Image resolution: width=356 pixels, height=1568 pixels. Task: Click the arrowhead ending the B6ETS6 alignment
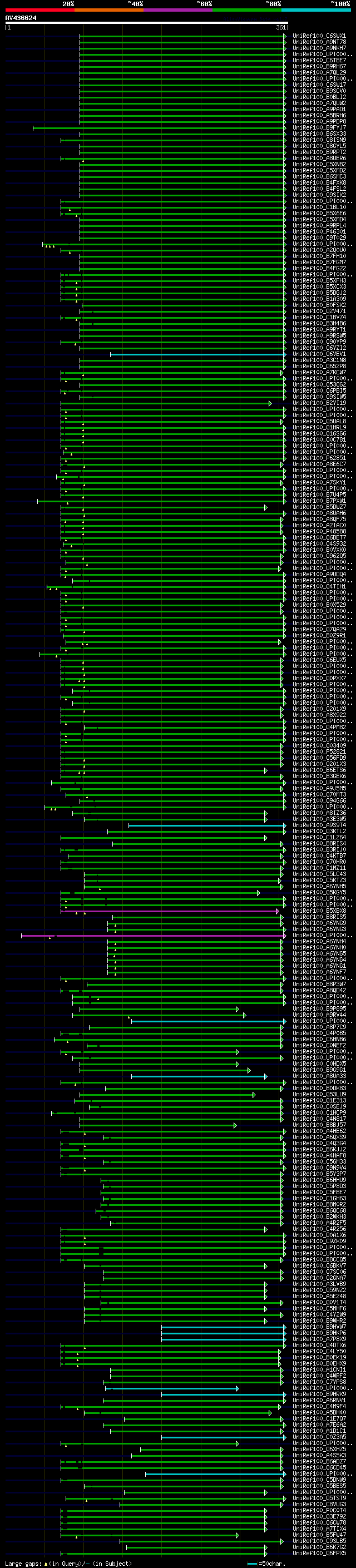[266, 770]
